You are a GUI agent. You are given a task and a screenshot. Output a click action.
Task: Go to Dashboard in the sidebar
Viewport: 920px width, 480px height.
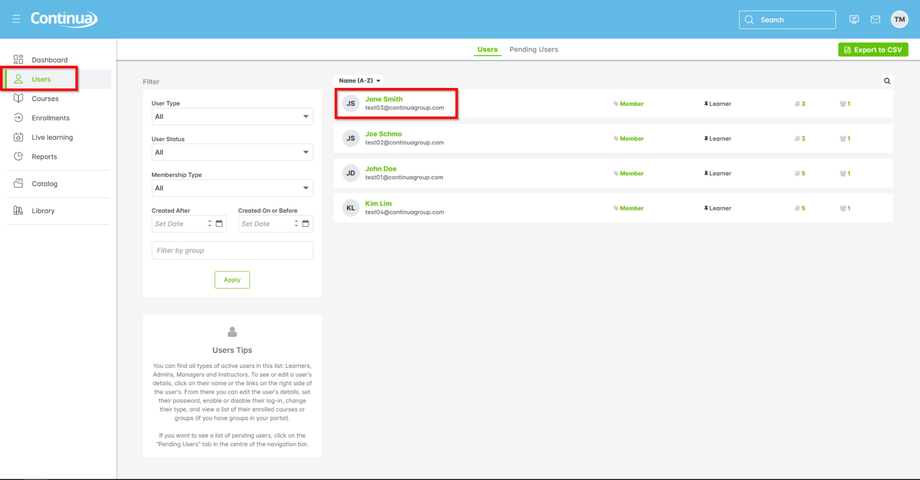(x=49, y=60)
